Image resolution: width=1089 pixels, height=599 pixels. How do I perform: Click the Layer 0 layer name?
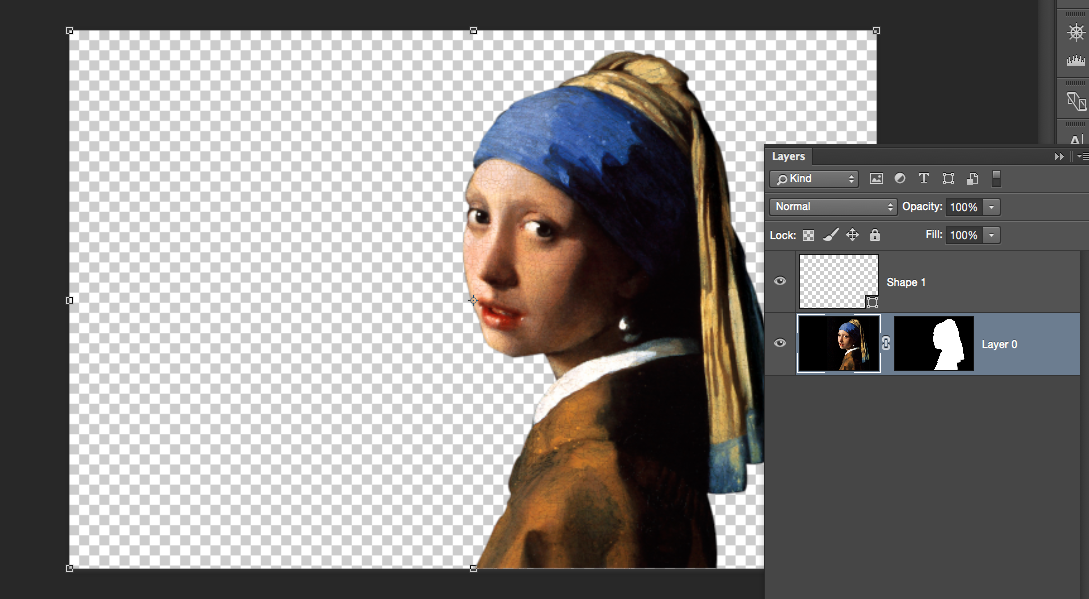tap(999, 344)
